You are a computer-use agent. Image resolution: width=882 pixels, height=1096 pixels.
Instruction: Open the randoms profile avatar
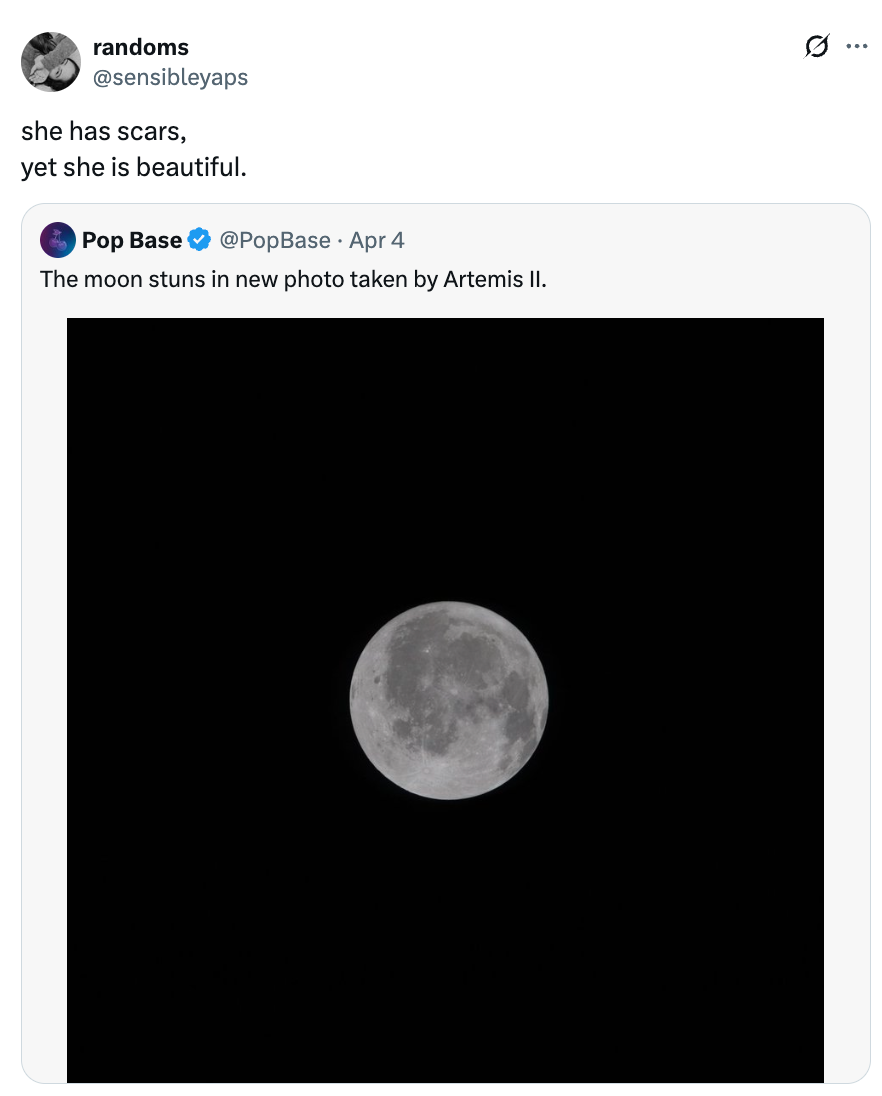[x=50, y=62]
